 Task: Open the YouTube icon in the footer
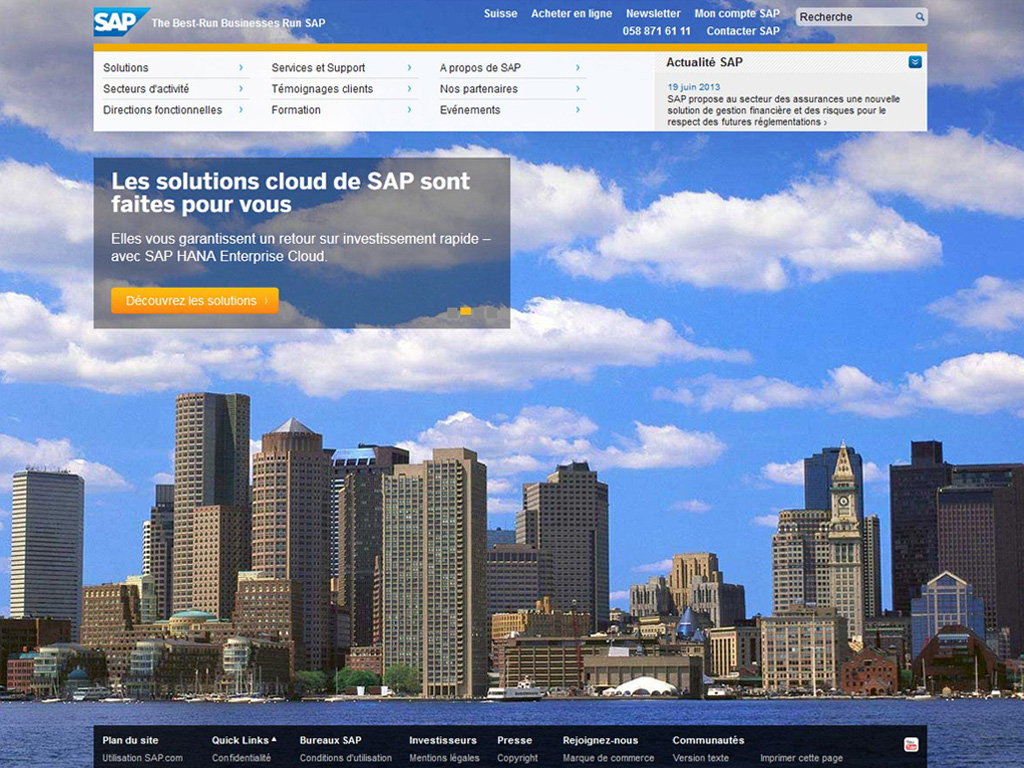click(x=910, y=744)
